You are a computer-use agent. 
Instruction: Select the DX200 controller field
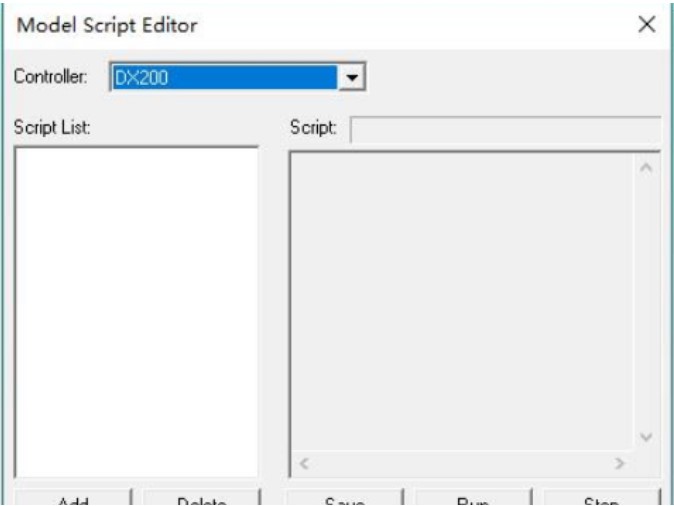(223, 77)
